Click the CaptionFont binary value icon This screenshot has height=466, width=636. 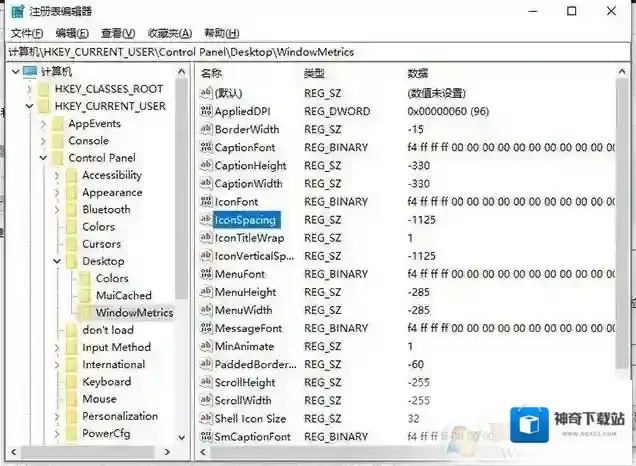point(206,147)
